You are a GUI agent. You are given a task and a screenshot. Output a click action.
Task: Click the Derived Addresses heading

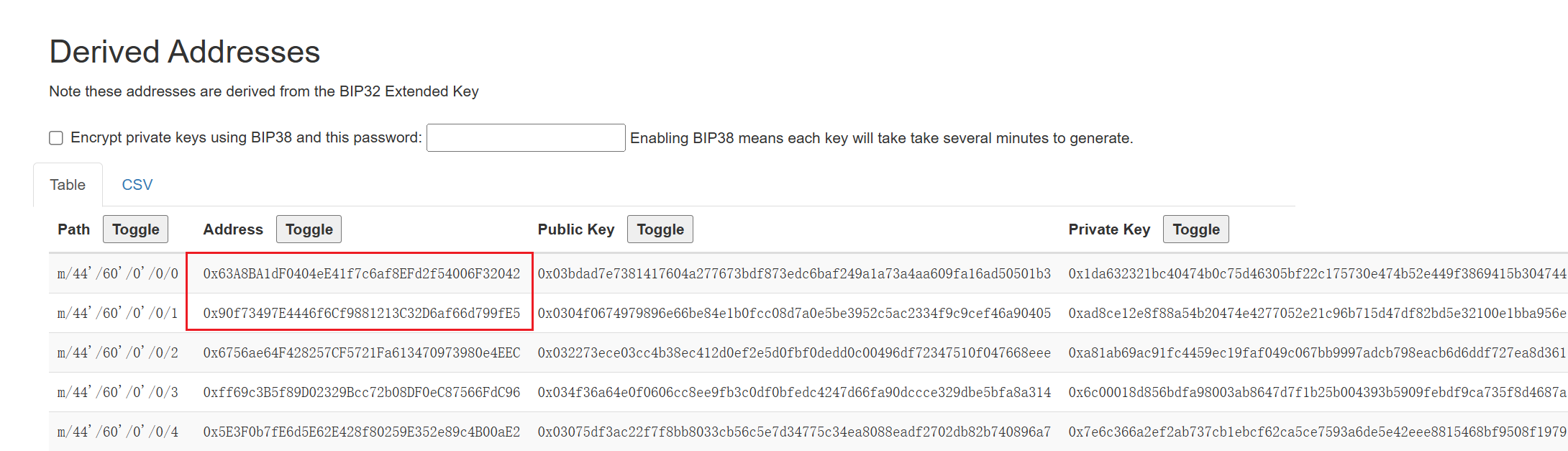tap(185, 52)
